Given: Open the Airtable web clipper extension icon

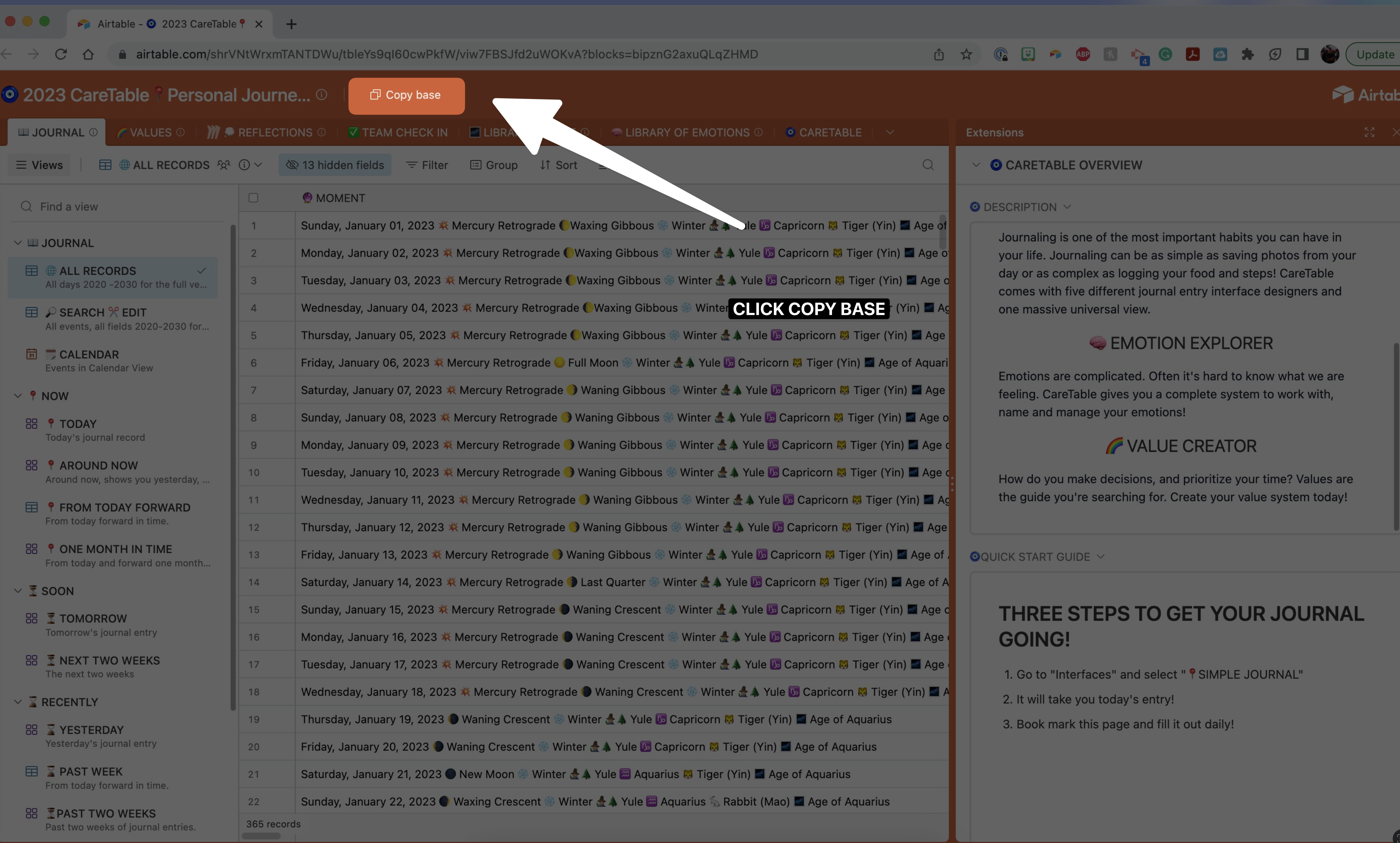Looking at the screenshot, I should tap(1055, 54).
